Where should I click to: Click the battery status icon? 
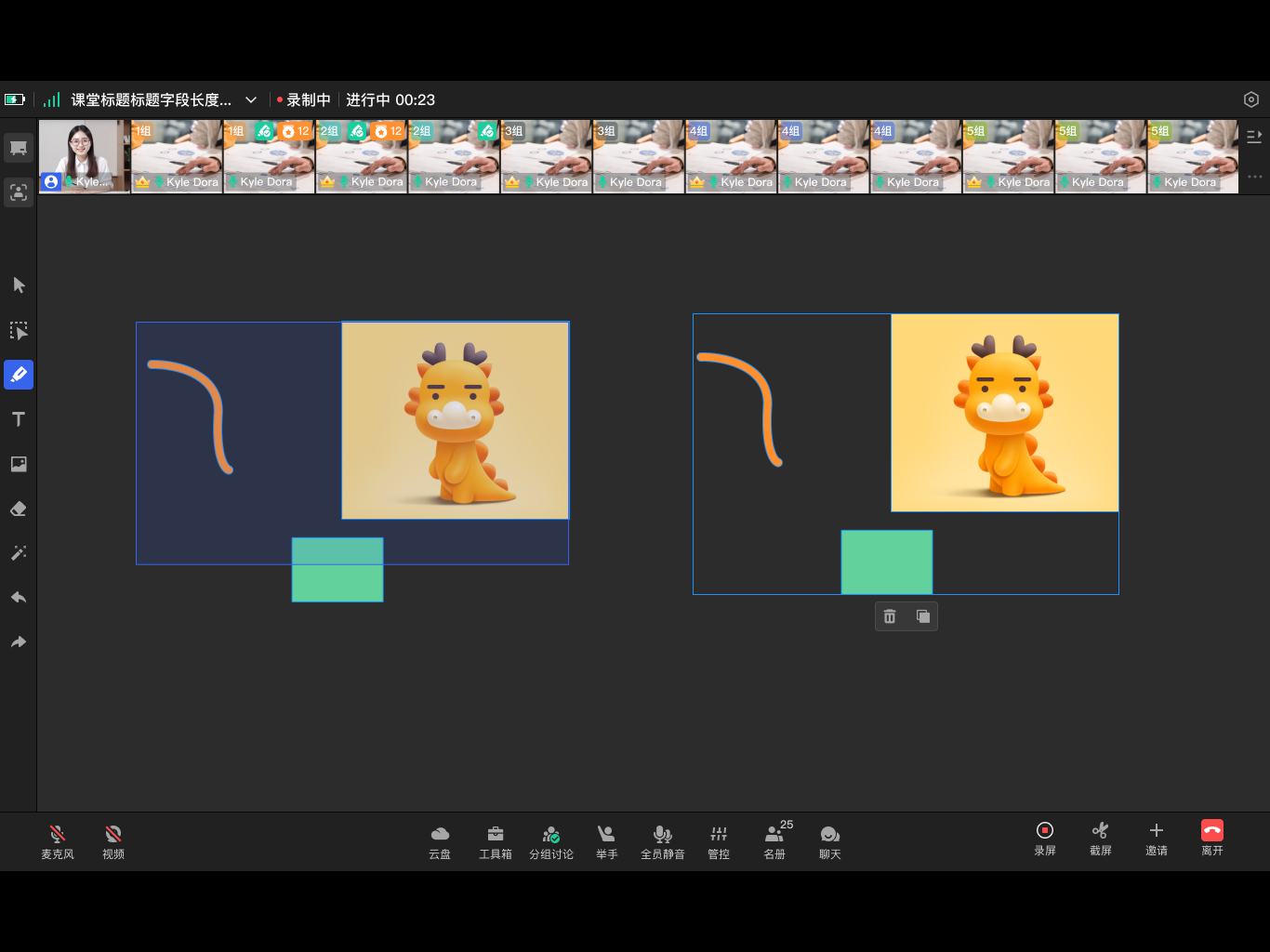[15, 99]
